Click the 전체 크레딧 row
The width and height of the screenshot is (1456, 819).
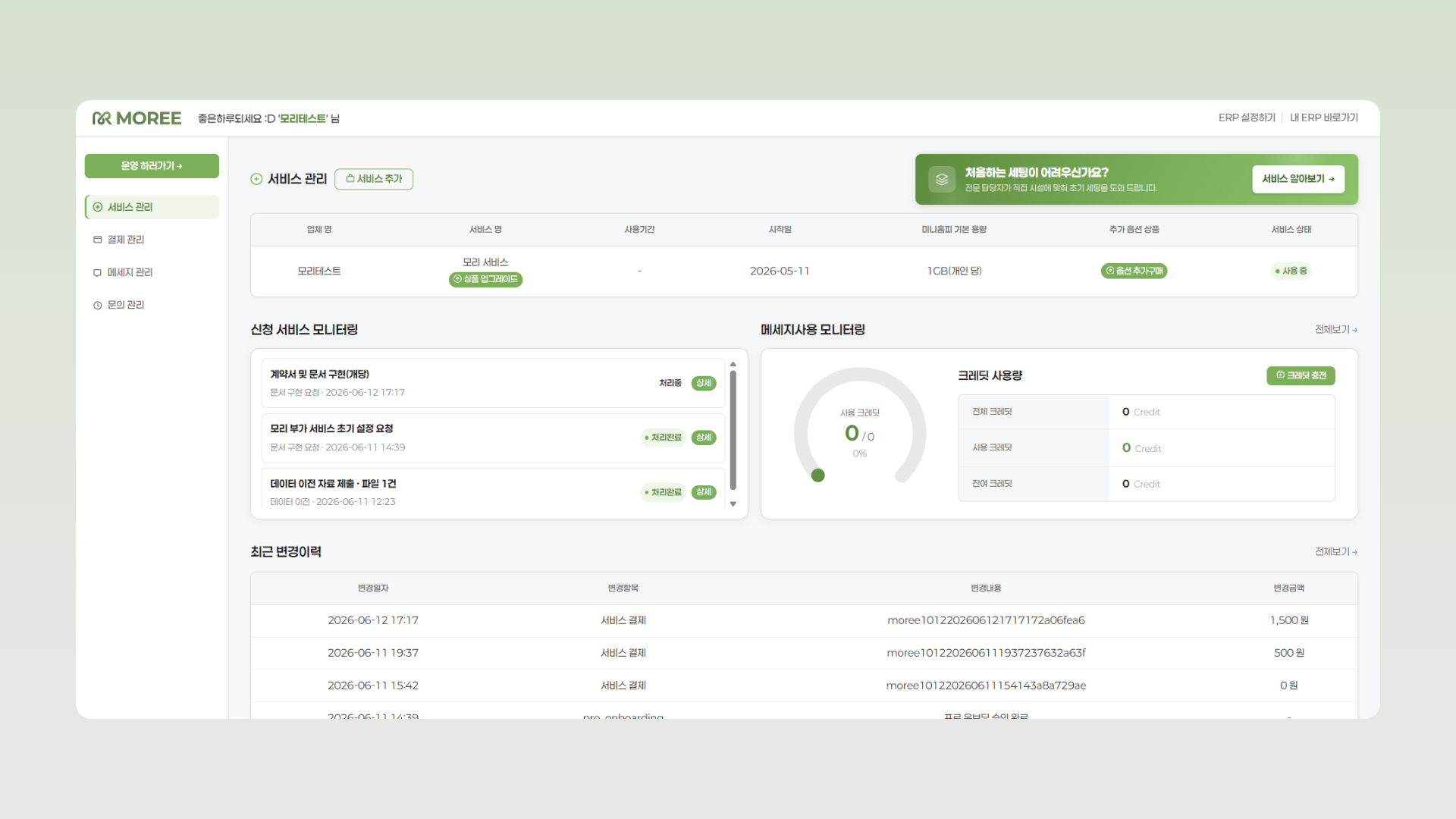pyautogui.click(x=1146, y=412)
